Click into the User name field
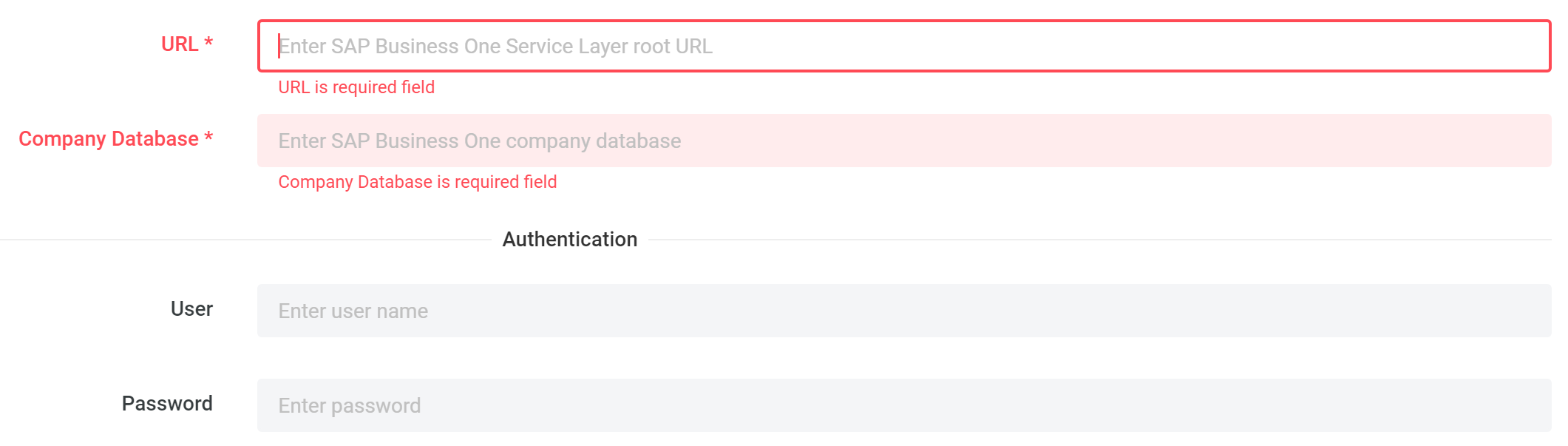The image size is (1568, 446). 903,311
